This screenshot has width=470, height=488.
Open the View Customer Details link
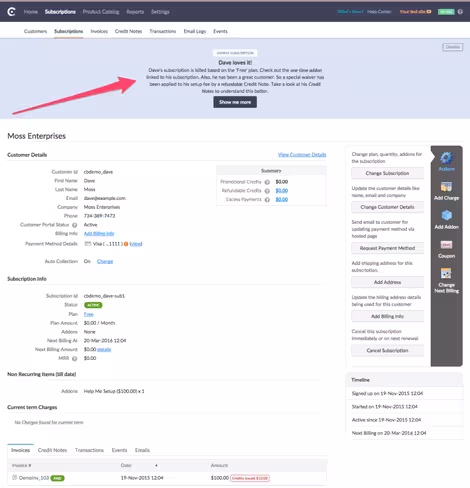(302, 155)
